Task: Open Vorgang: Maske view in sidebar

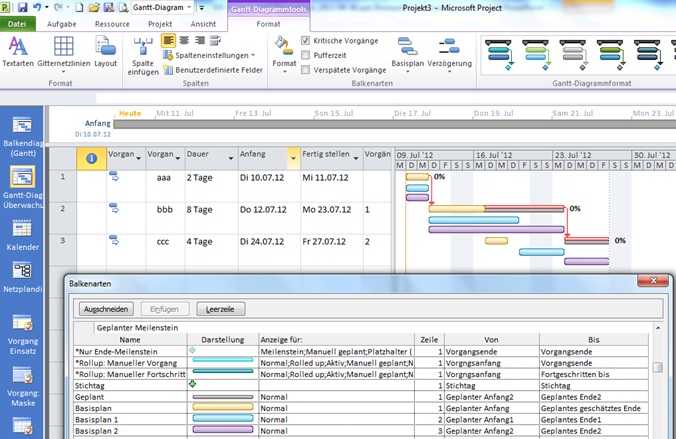Action: pyautogui.click(x=22, y=386)
